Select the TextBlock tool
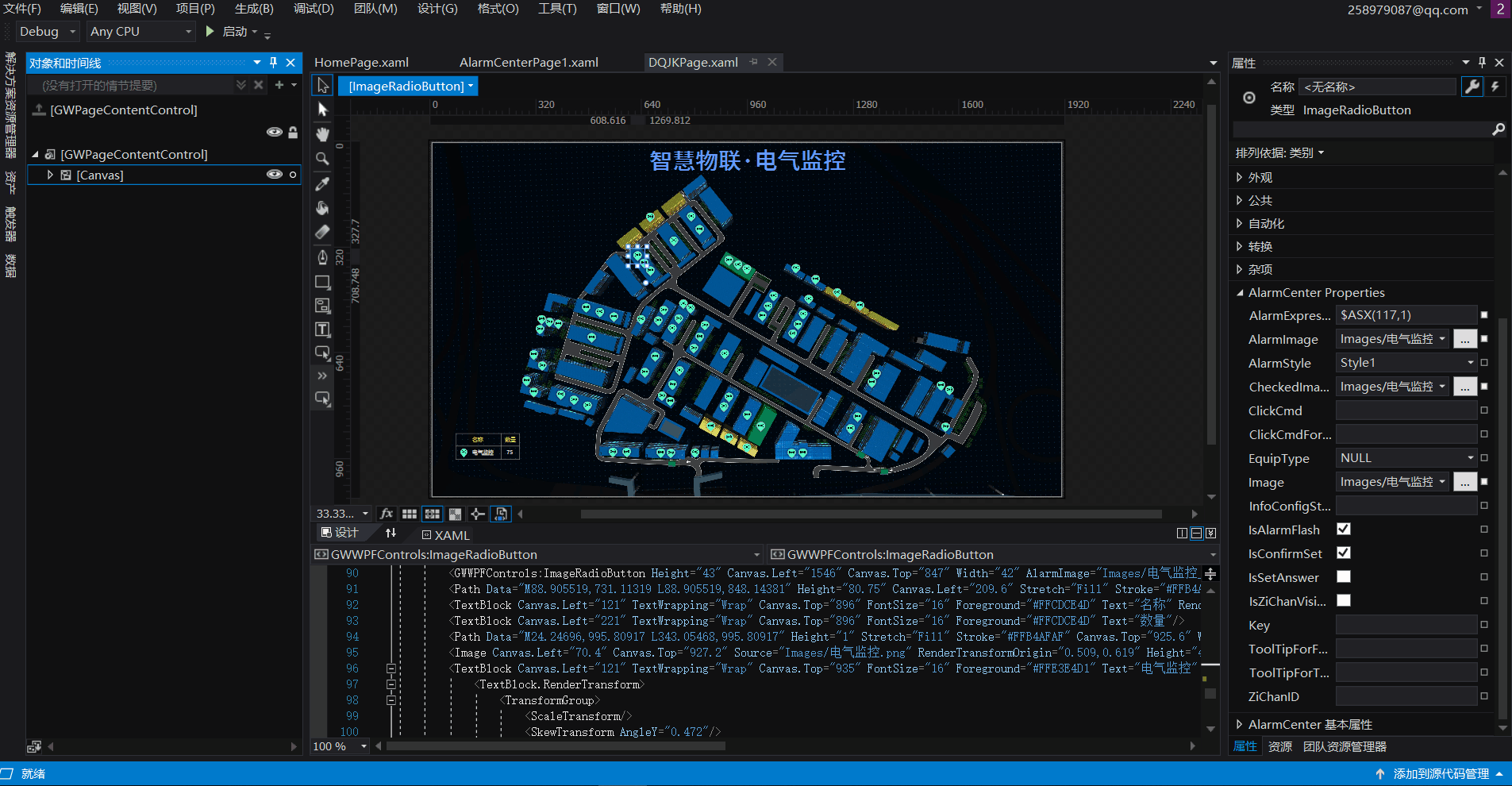The width and height of the screenshot is (1512, 786). click(322, 329)
